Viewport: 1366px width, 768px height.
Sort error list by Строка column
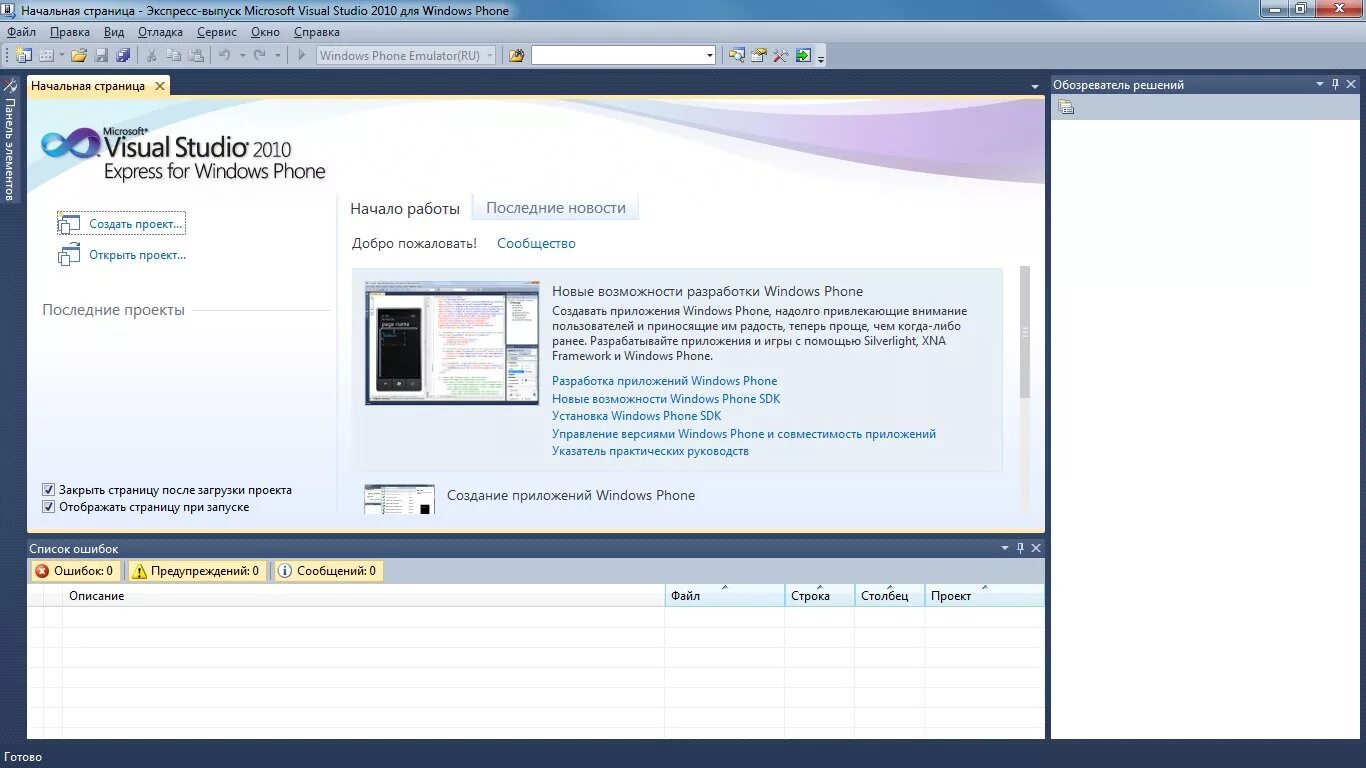[820, 596]
